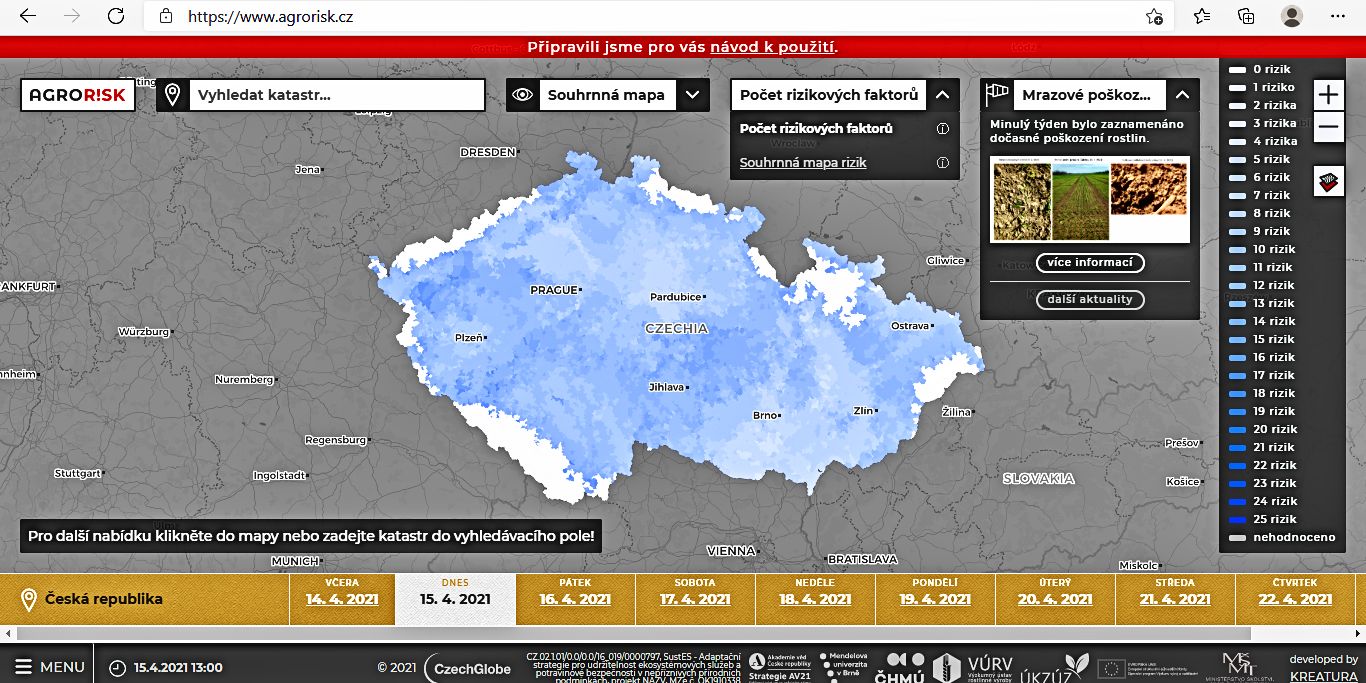Viewport: 1366px width, 683px height.
Task: Click the map zoom in plus button
Action: [1328, 95]
